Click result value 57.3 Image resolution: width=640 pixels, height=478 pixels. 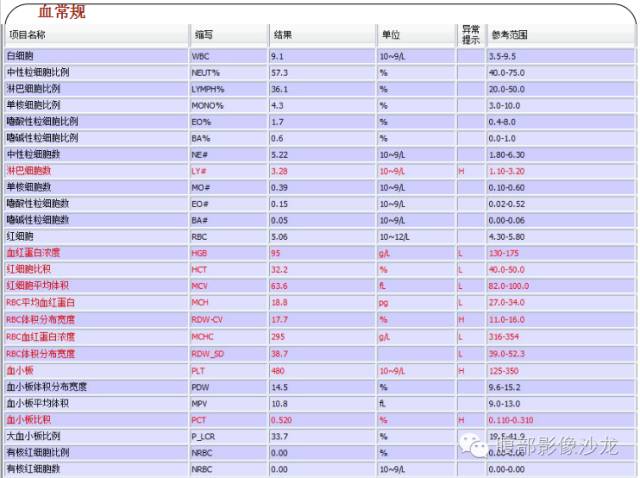(280, 73)
